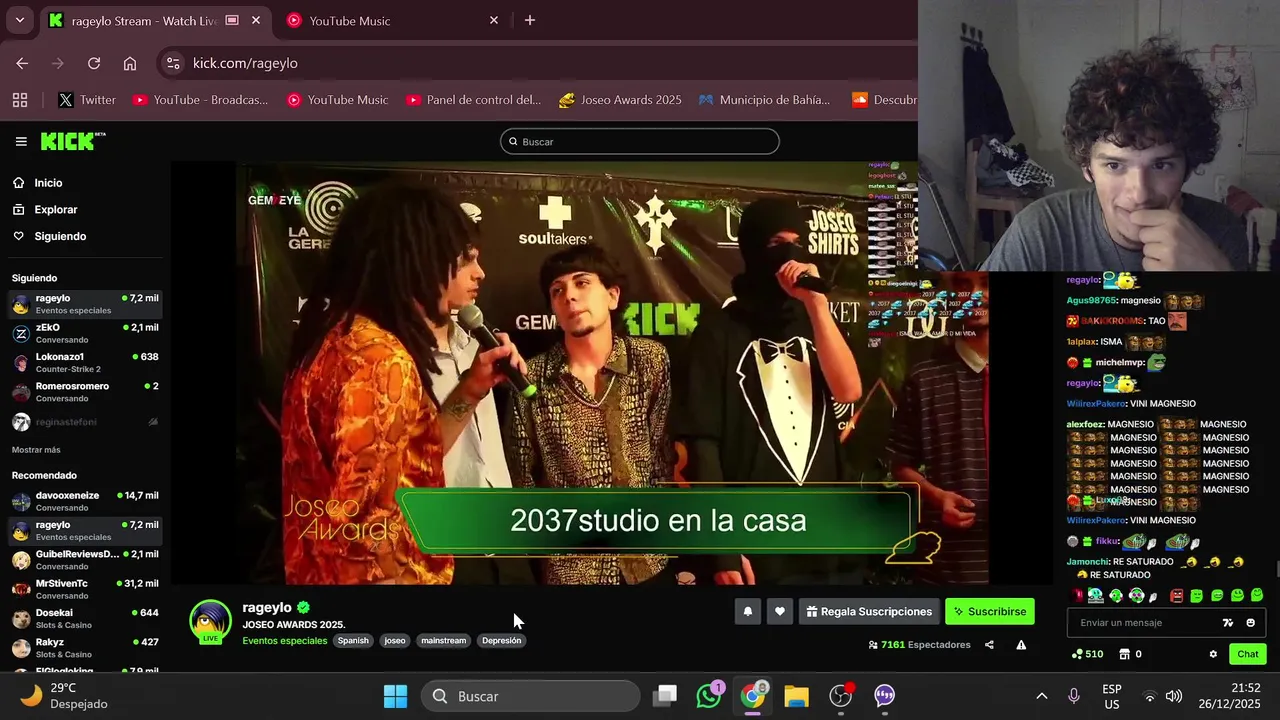This screenshot has height=720, width=1280.
Task: Open WhatsApp from the taskbar
Action: pyautogui.click(x=709, y=696)
